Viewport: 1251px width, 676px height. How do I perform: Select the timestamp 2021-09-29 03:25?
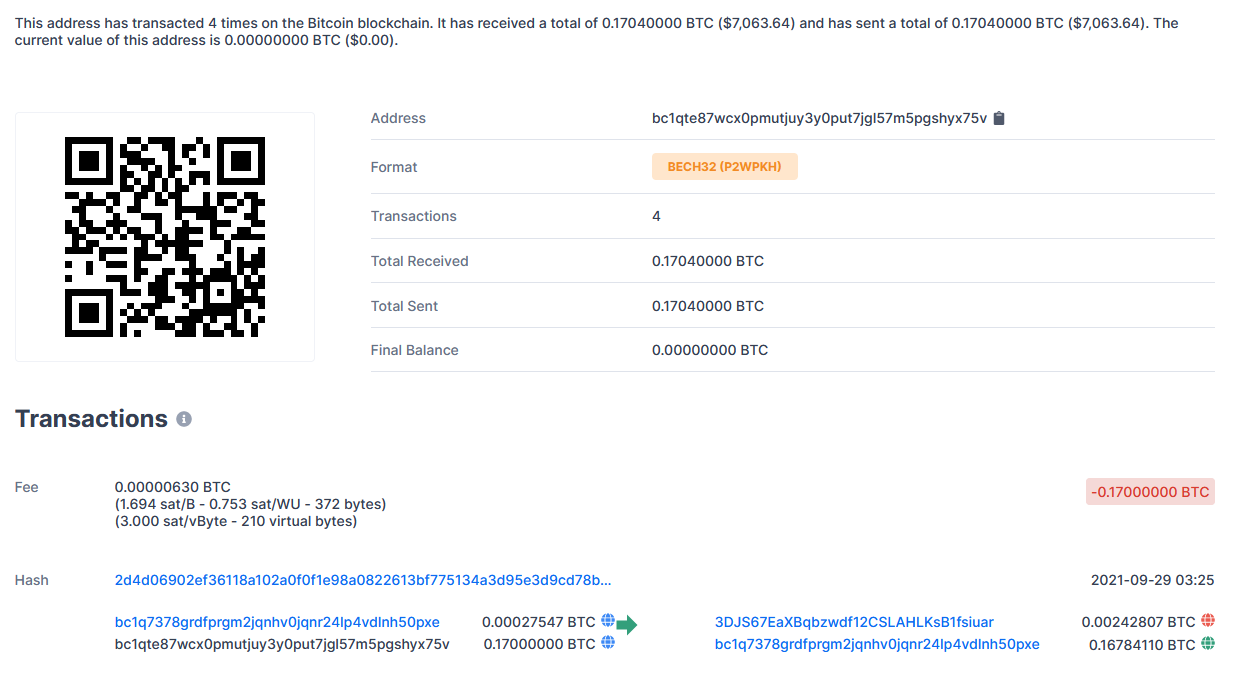click(x=1153, y=580)
